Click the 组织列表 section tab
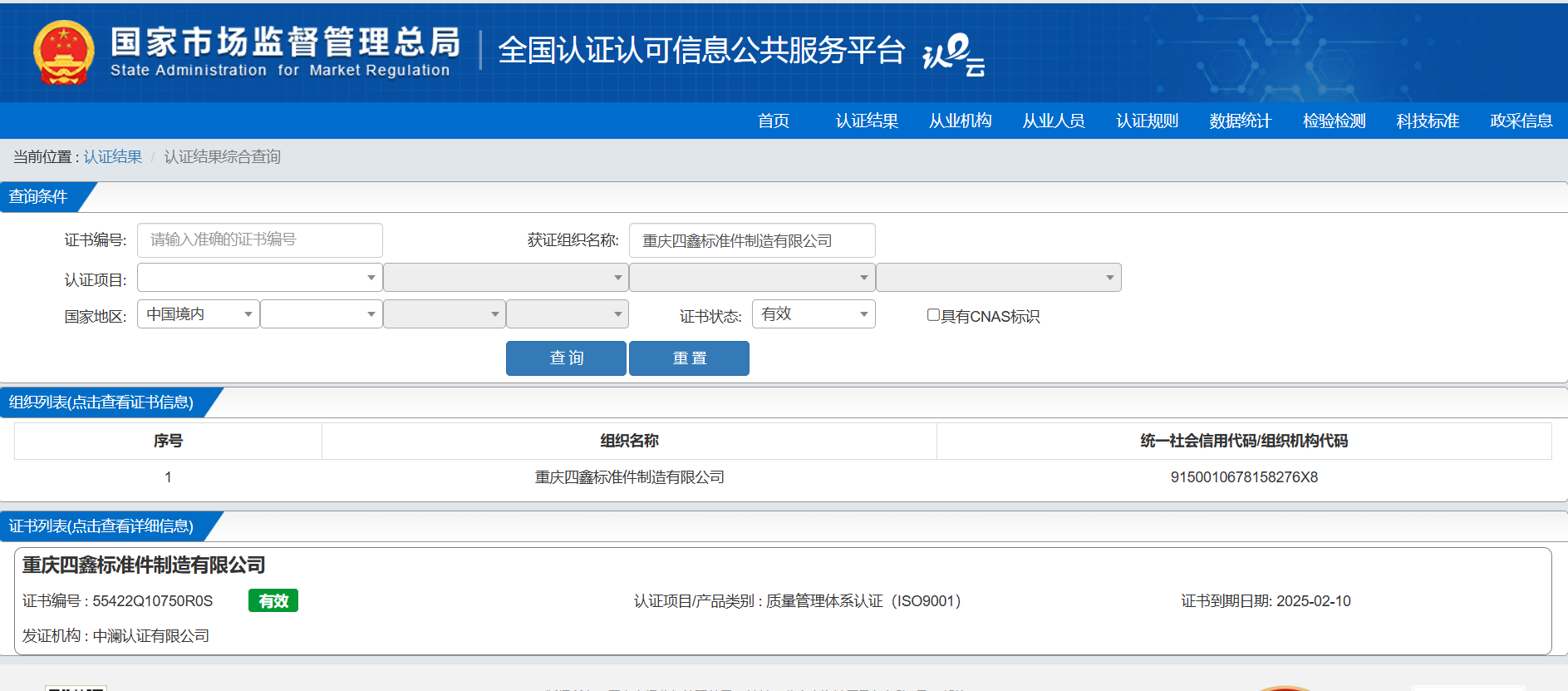1568x691 pixels. click(101, 402)
